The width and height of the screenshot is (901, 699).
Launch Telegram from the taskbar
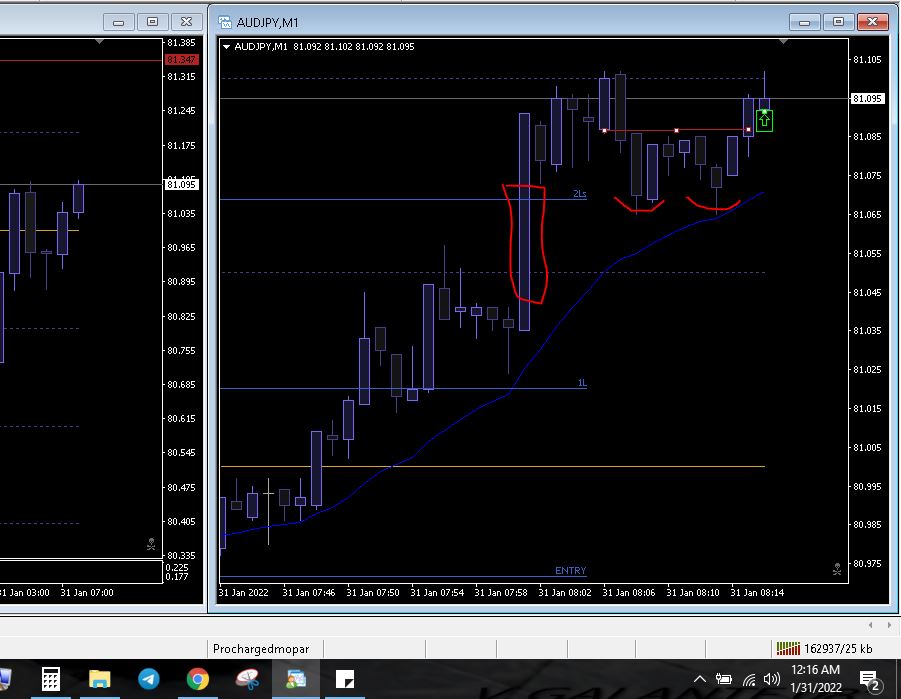tap(149, 679)
